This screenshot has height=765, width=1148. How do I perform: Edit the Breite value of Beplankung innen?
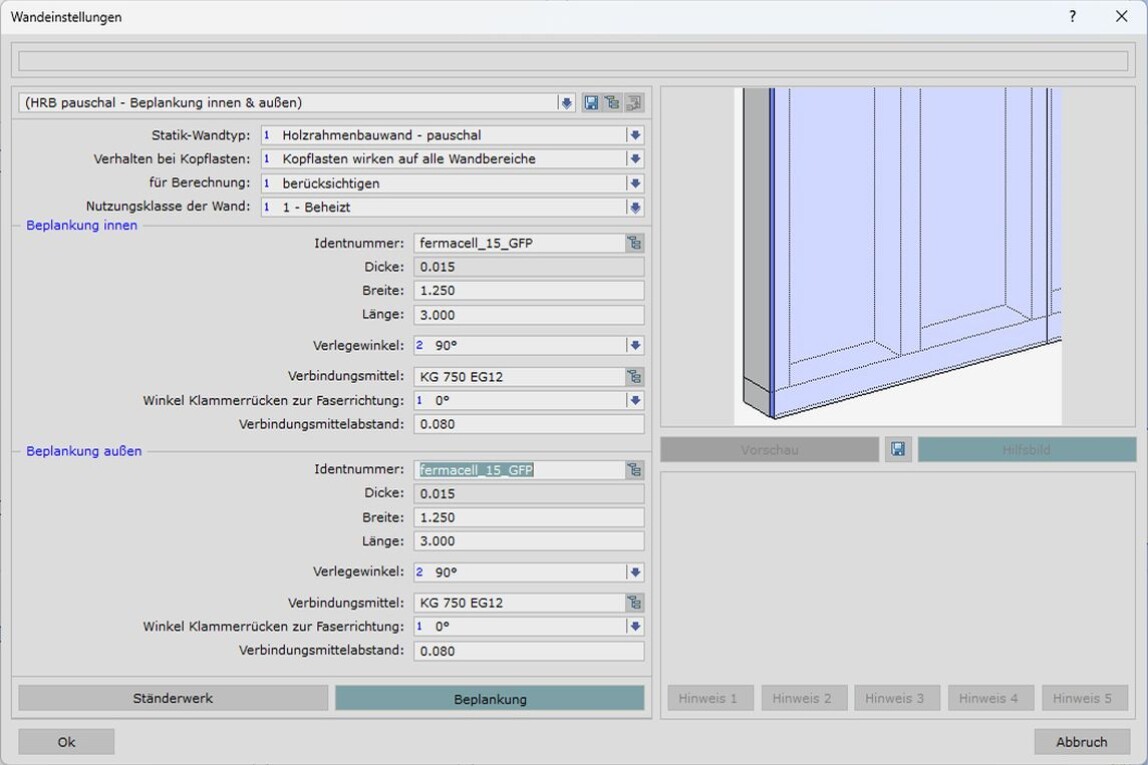pyautogui.click(x=529, y=291)
